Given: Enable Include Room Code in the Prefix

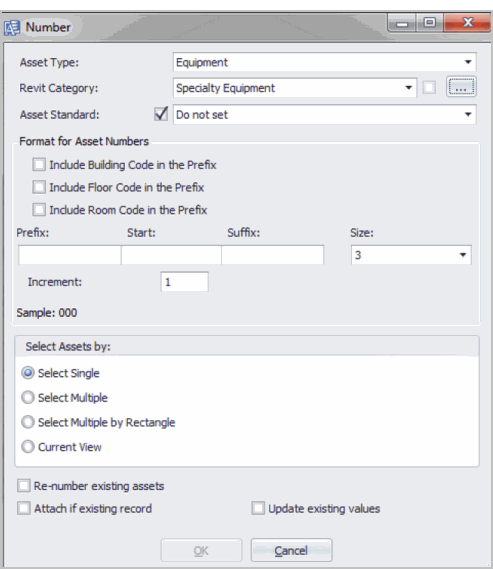Looking at the screenshot, I should [39, 209].
